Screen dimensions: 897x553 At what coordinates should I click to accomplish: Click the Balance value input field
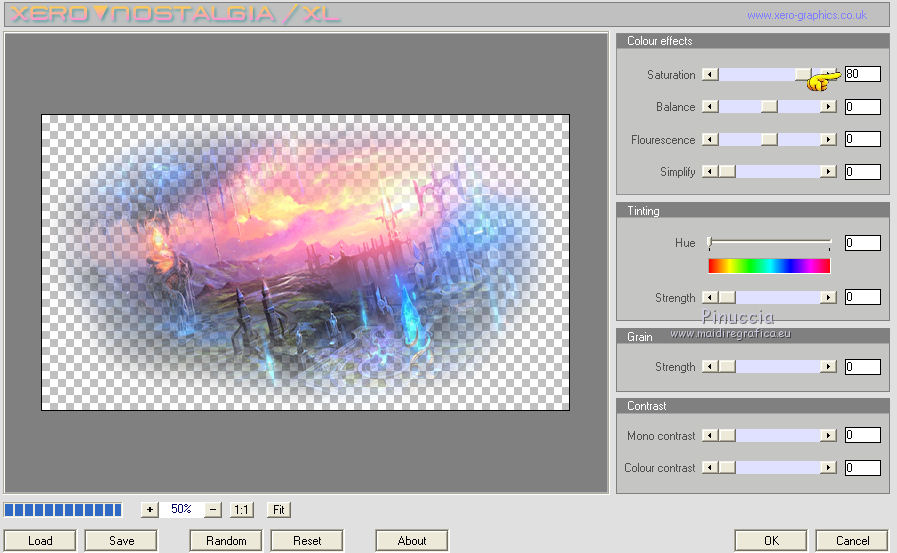click(863, 107)
